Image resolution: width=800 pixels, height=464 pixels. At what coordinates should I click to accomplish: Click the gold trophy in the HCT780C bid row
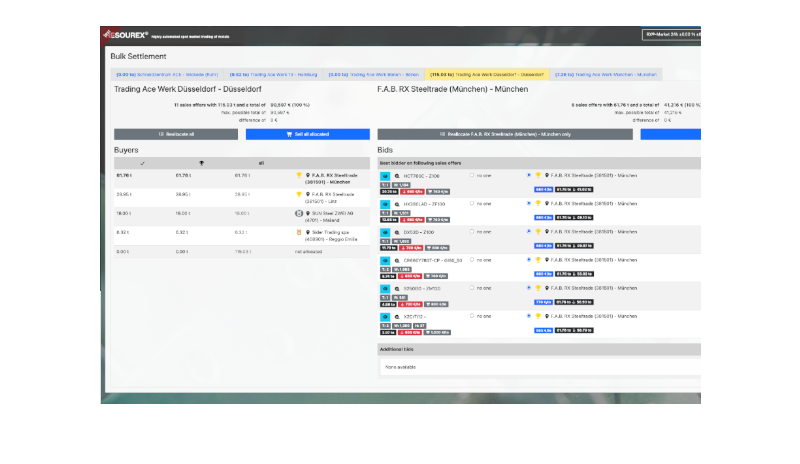[538, 175]
